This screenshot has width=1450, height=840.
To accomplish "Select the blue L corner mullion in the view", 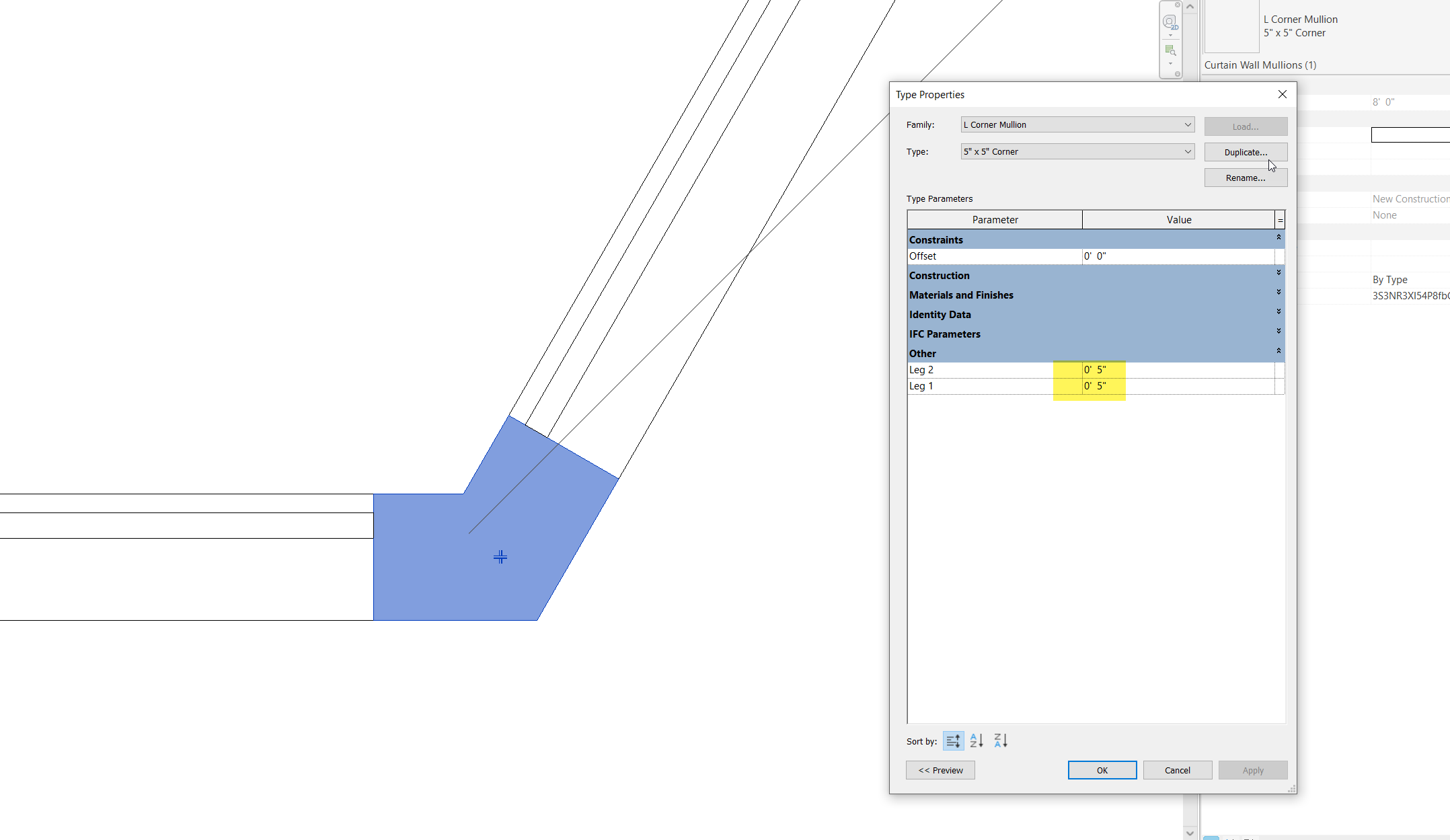I will tap(501, 557).
